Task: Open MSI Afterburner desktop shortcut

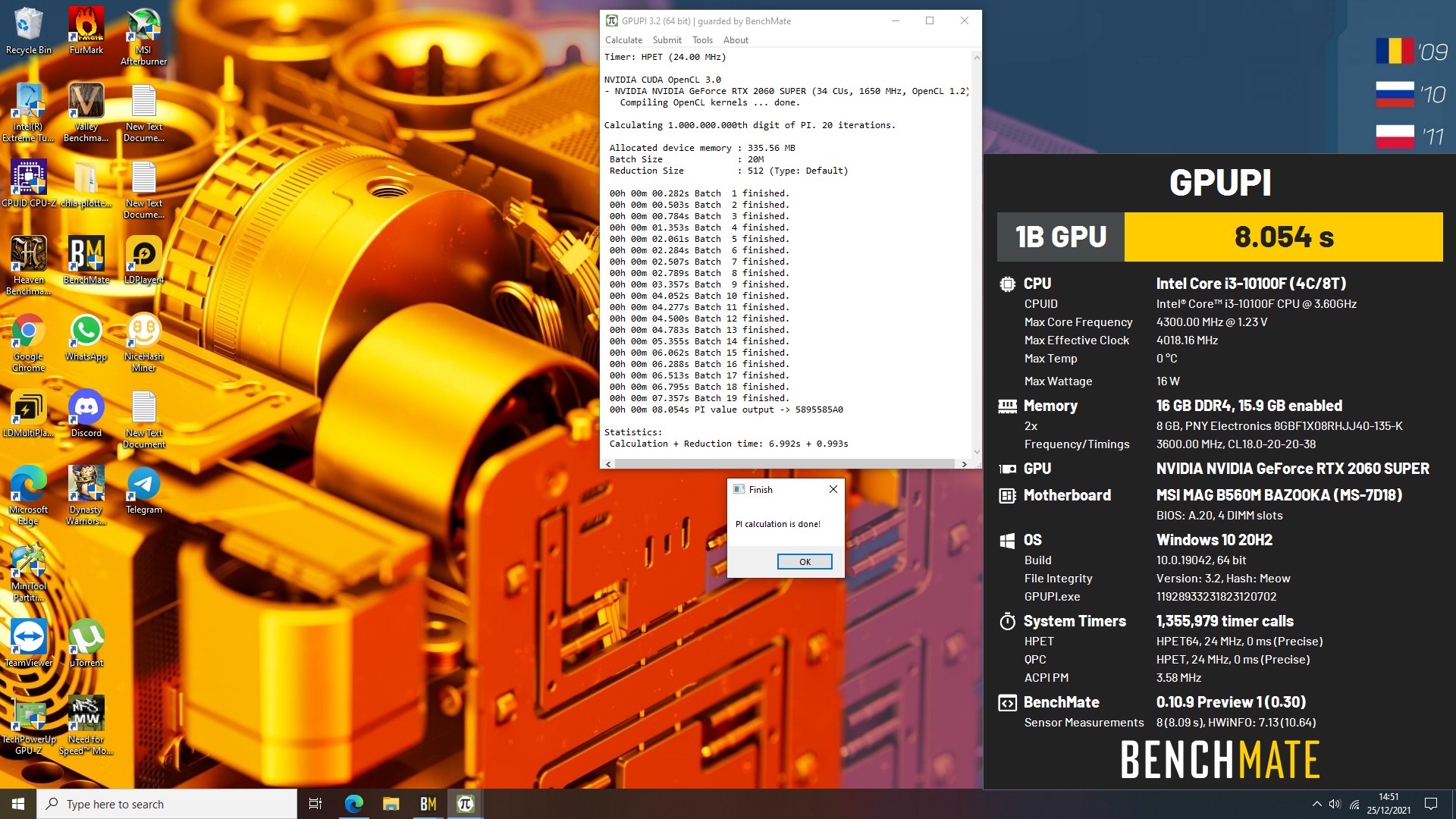Action: [x=143, y=36]
